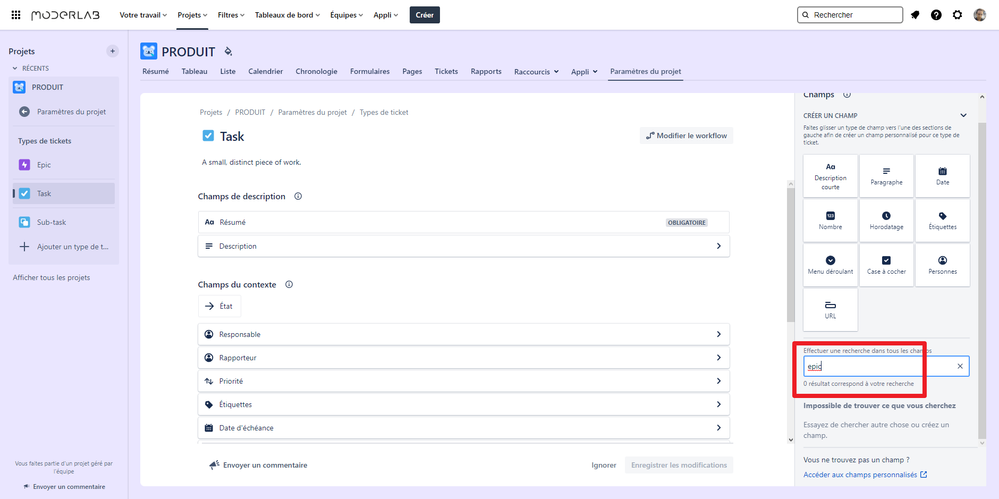Expand the Rapporteur field row
Screen dimensions: 999x499
tap(464, 358)
